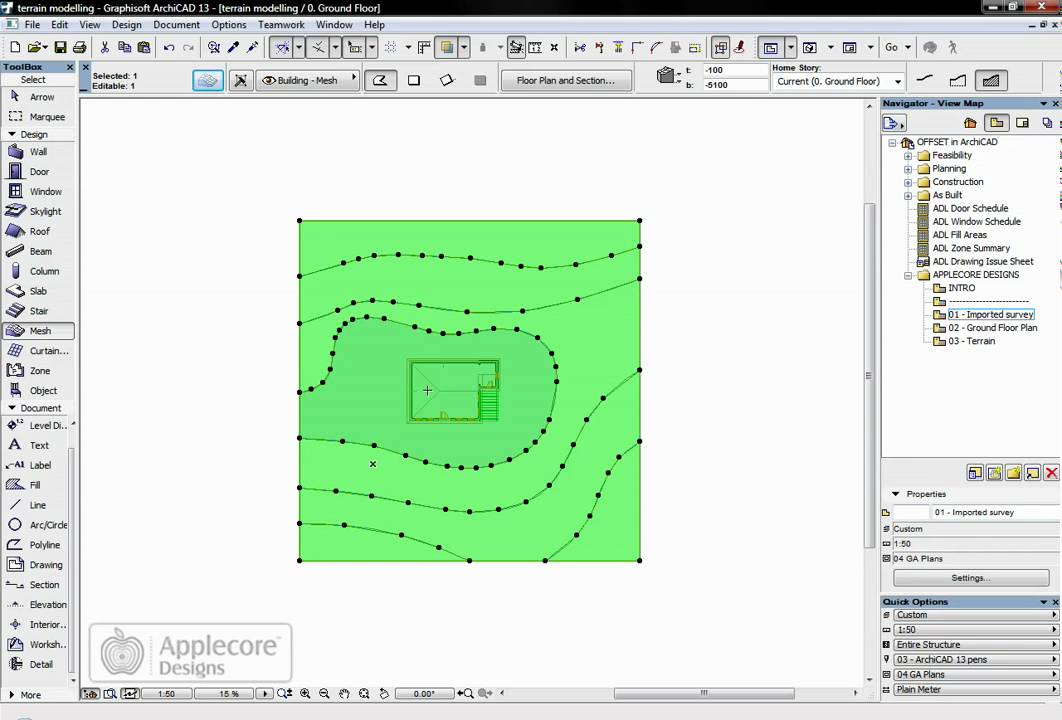This screenshot has width=1062, height=720.
Task: Select the Fill tool
Action: (37, 485)
